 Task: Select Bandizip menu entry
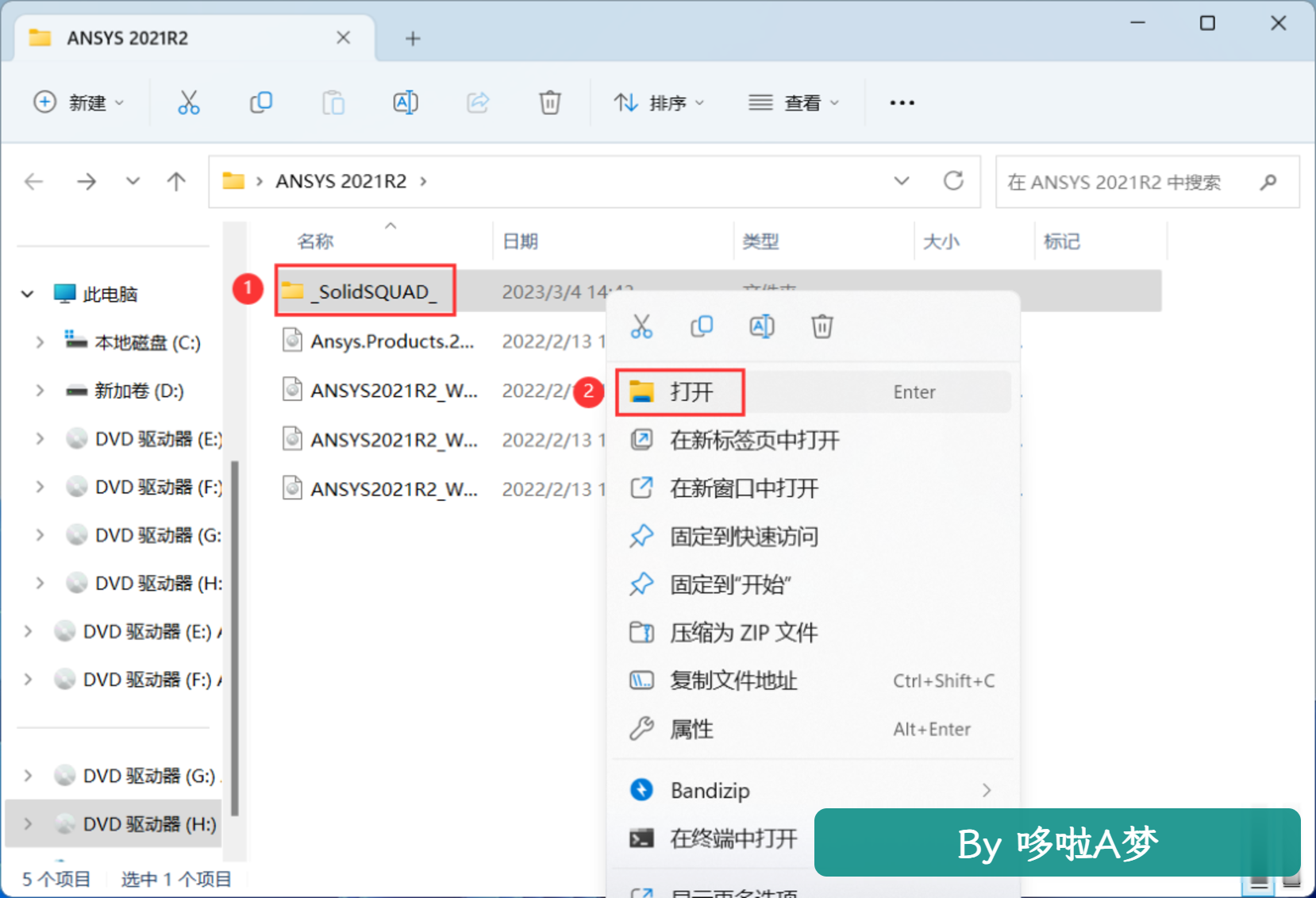coord(813,790)
